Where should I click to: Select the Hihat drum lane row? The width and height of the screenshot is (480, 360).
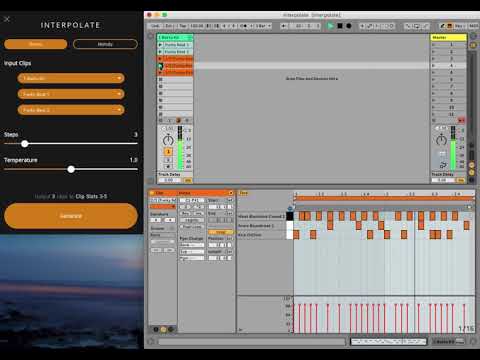point(262,216)
